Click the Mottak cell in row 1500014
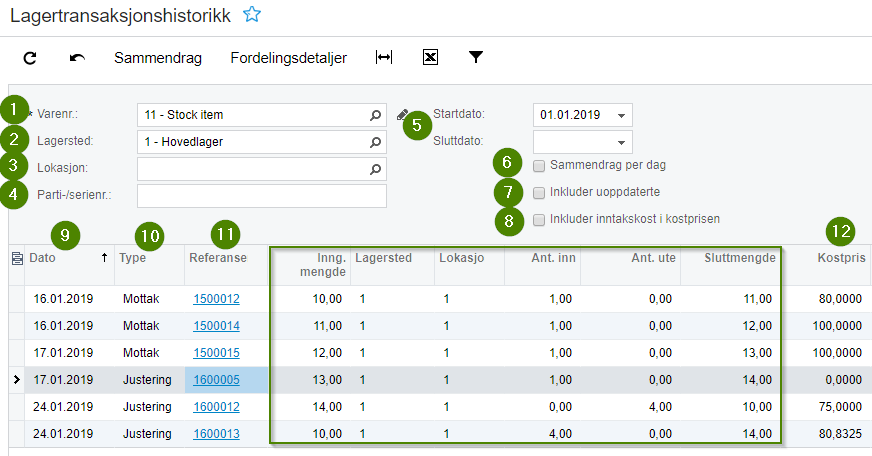This screenshot has width=872, height=456. click(x=150, y=326)
